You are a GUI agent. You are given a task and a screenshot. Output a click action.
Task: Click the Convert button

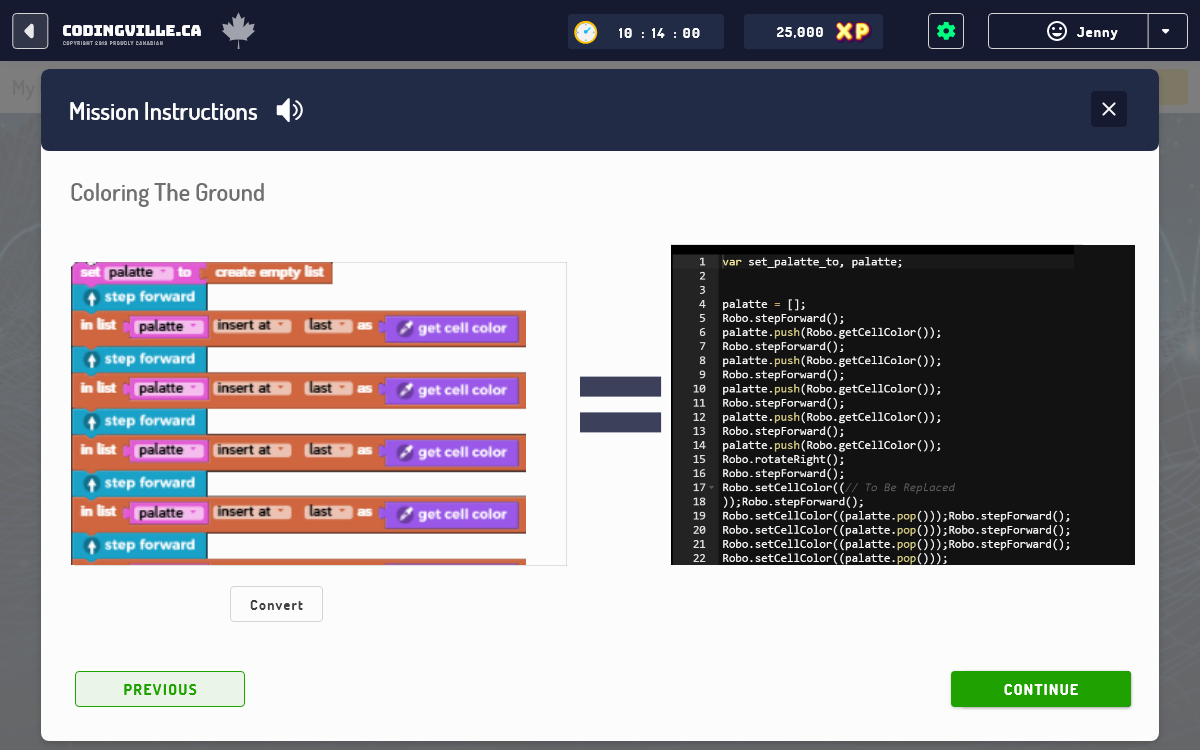[276, 604]
